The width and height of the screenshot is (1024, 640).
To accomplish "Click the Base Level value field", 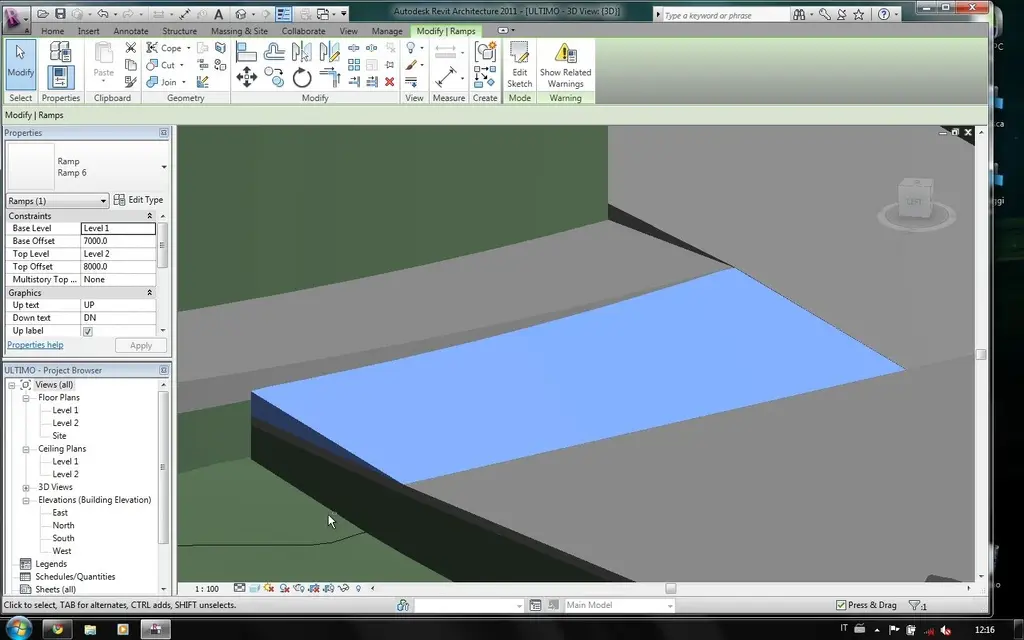I will pyautogui.click(x=118, y=228).
